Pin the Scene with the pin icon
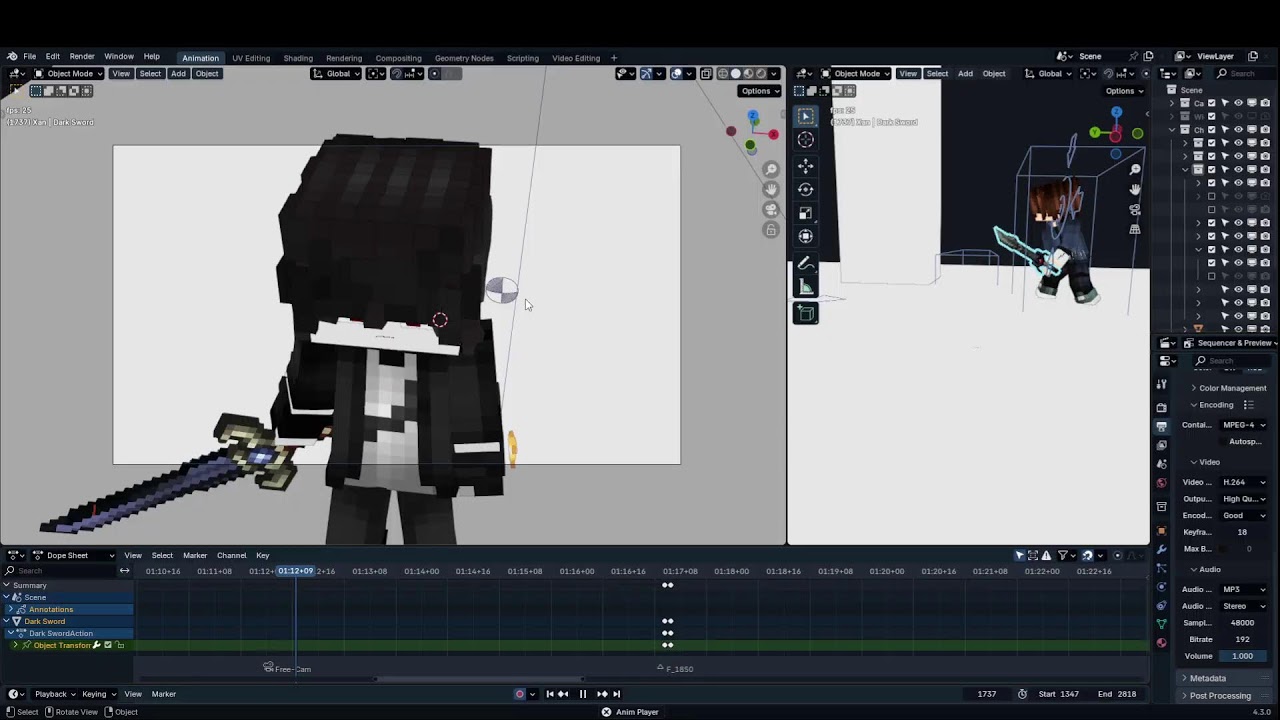 pos(1133,56)
